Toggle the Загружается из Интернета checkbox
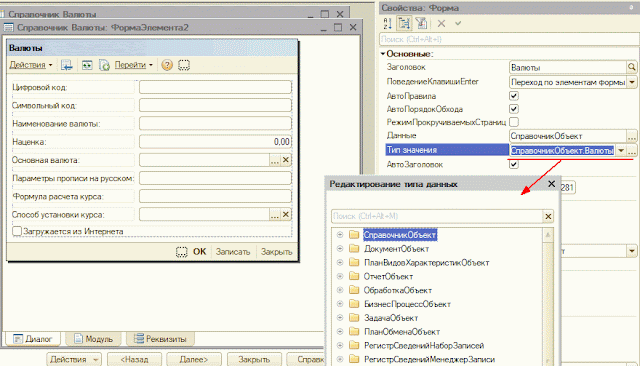Screen dimensions: 640x366 click(x=17, y=231)
